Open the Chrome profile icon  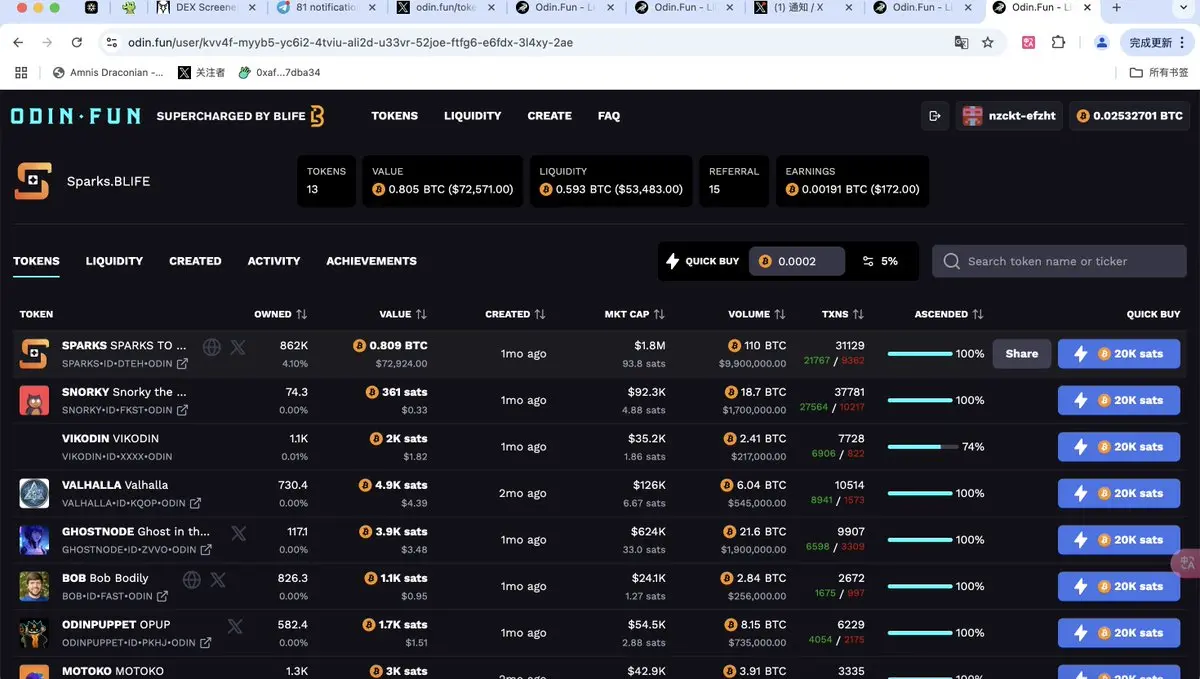pyautogui.click(x=1102, y=43)
